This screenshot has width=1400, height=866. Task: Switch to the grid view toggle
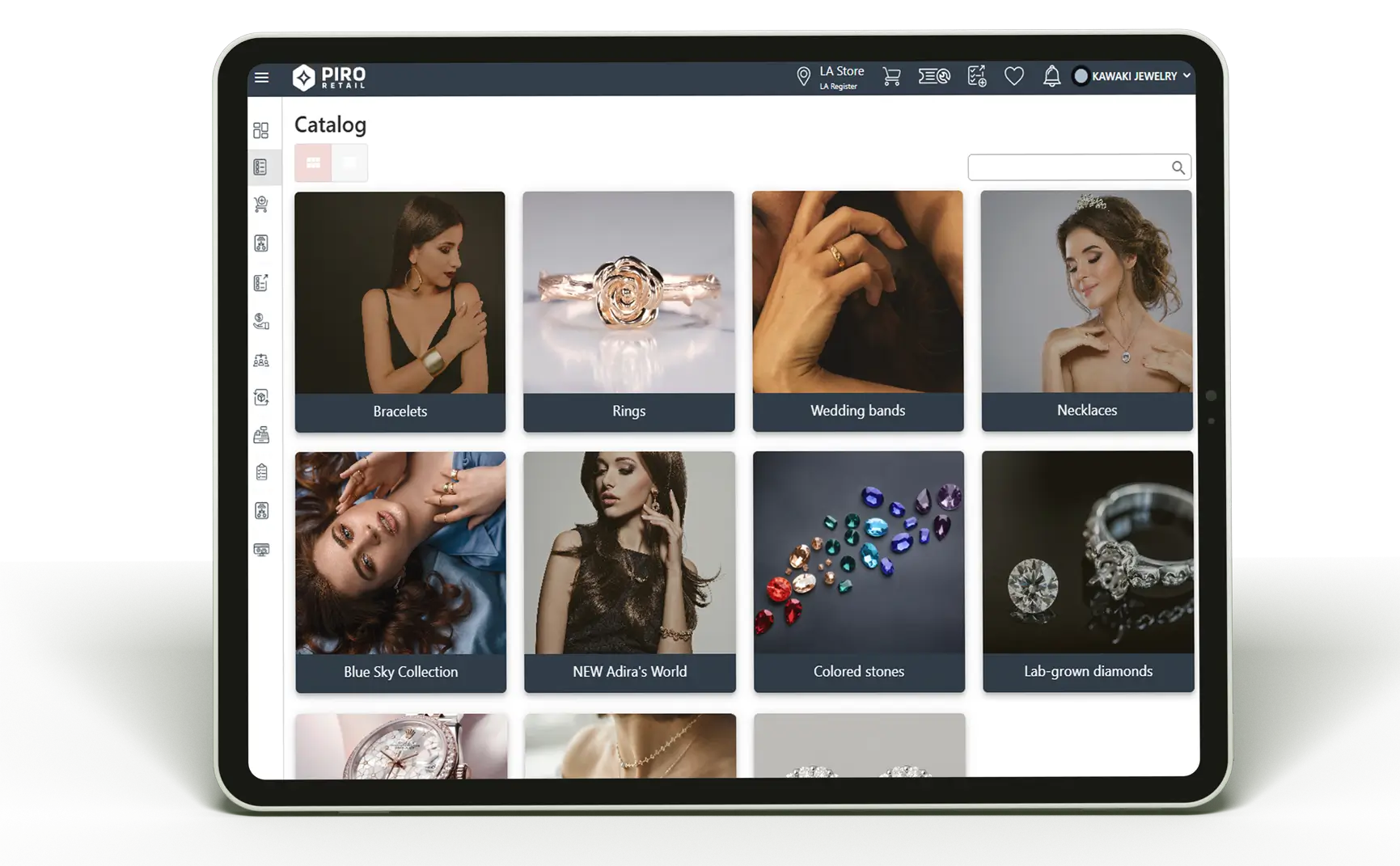click(x=313, y=163)
